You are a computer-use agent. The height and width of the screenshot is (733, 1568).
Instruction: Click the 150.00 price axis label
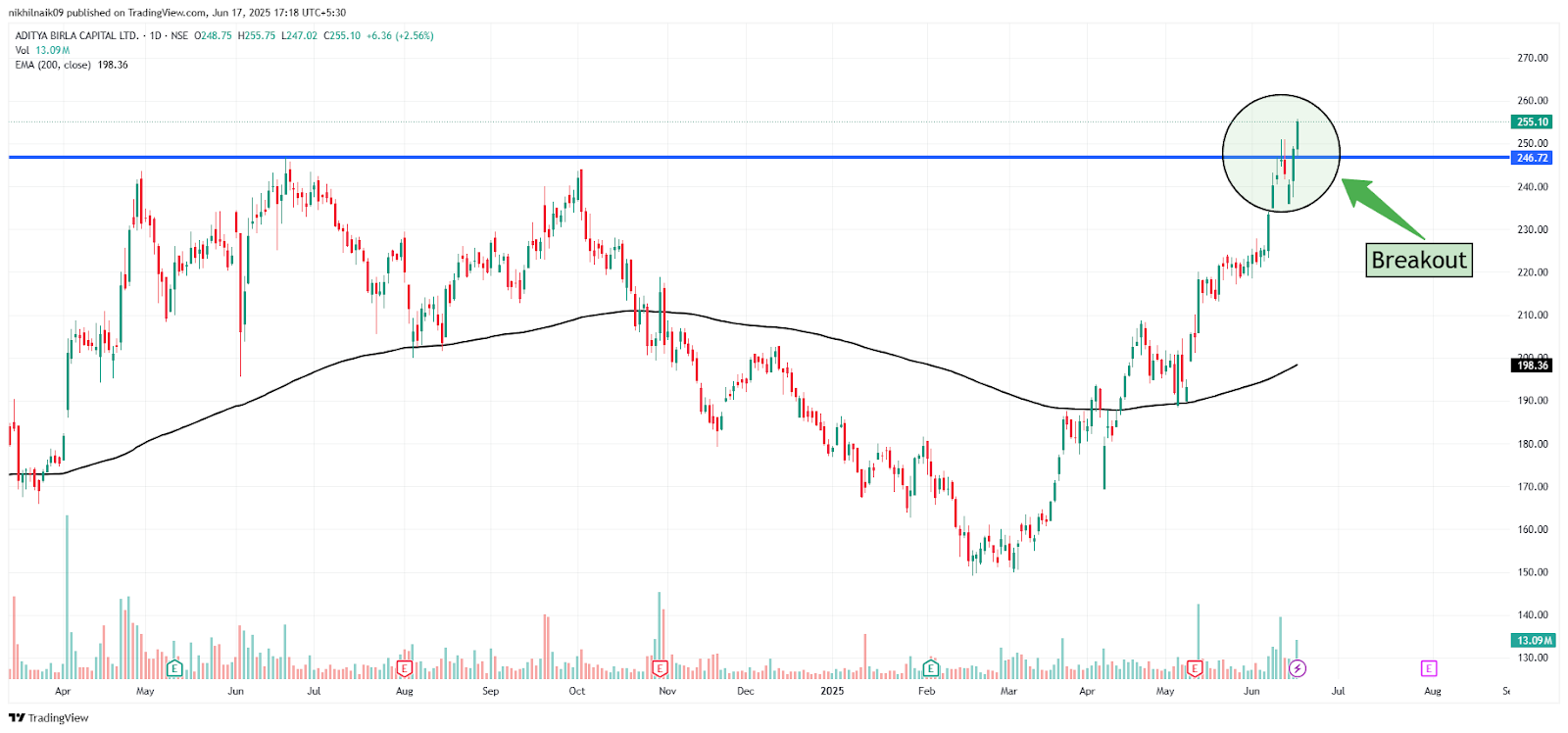point(1533,572)
